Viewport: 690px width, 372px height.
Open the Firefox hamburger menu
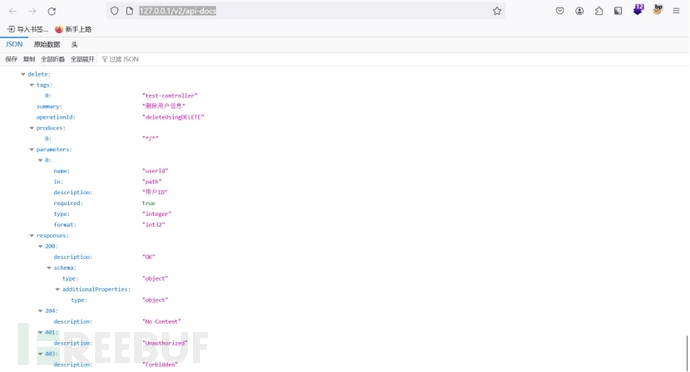pos(676,11)
